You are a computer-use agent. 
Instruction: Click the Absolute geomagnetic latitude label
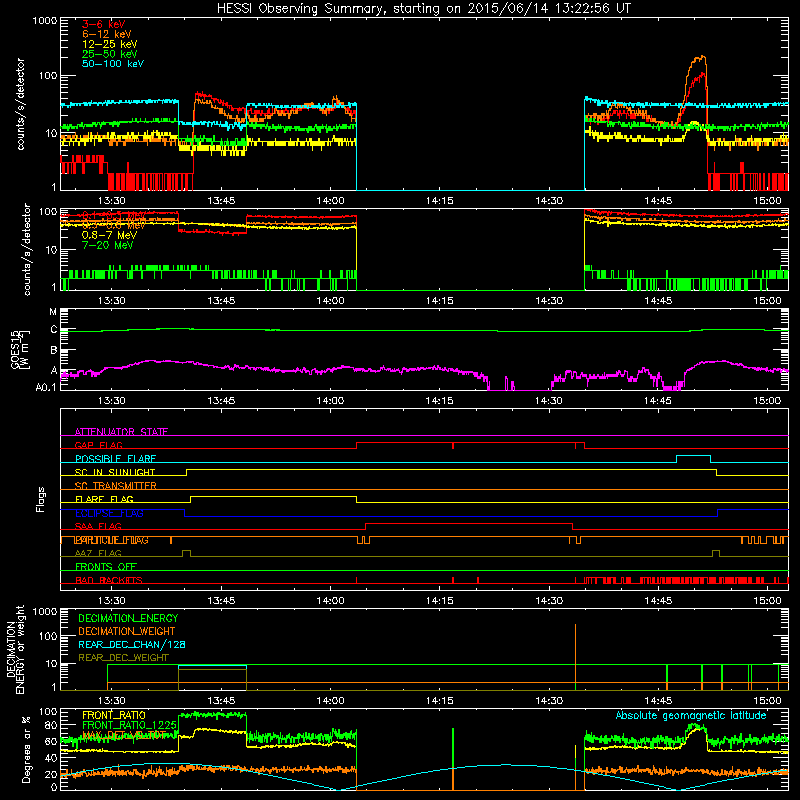691,716
